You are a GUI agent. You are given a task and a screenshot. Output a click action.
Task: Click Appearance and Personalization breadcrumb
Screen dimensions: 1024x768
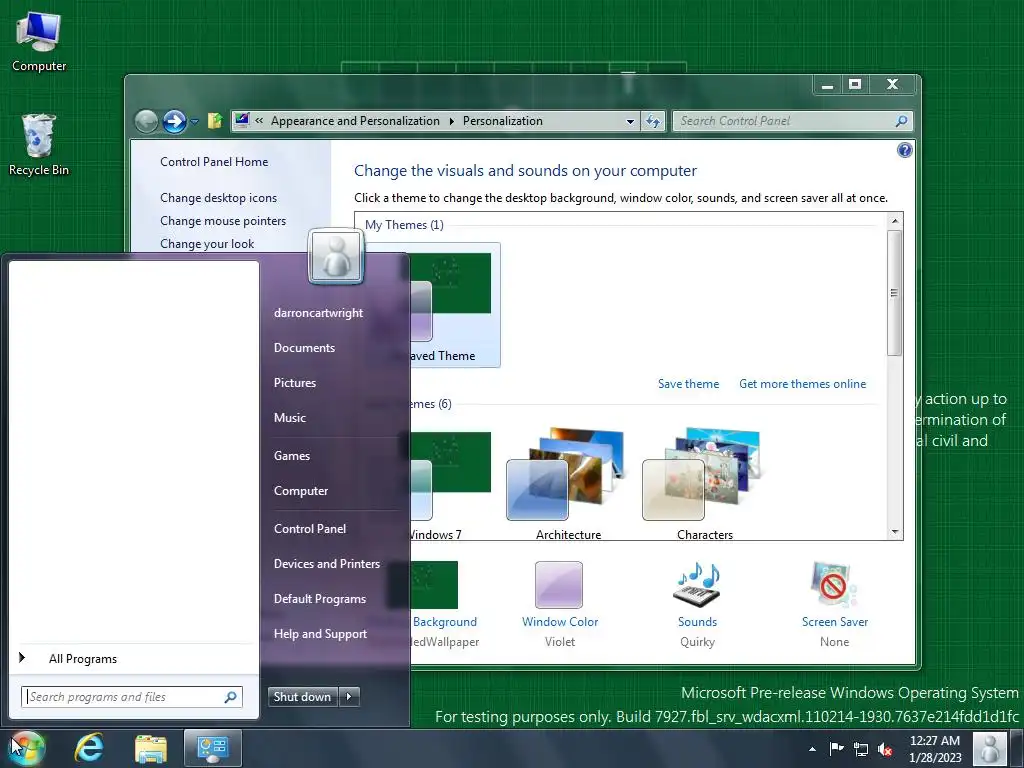[x=355, y=121]
